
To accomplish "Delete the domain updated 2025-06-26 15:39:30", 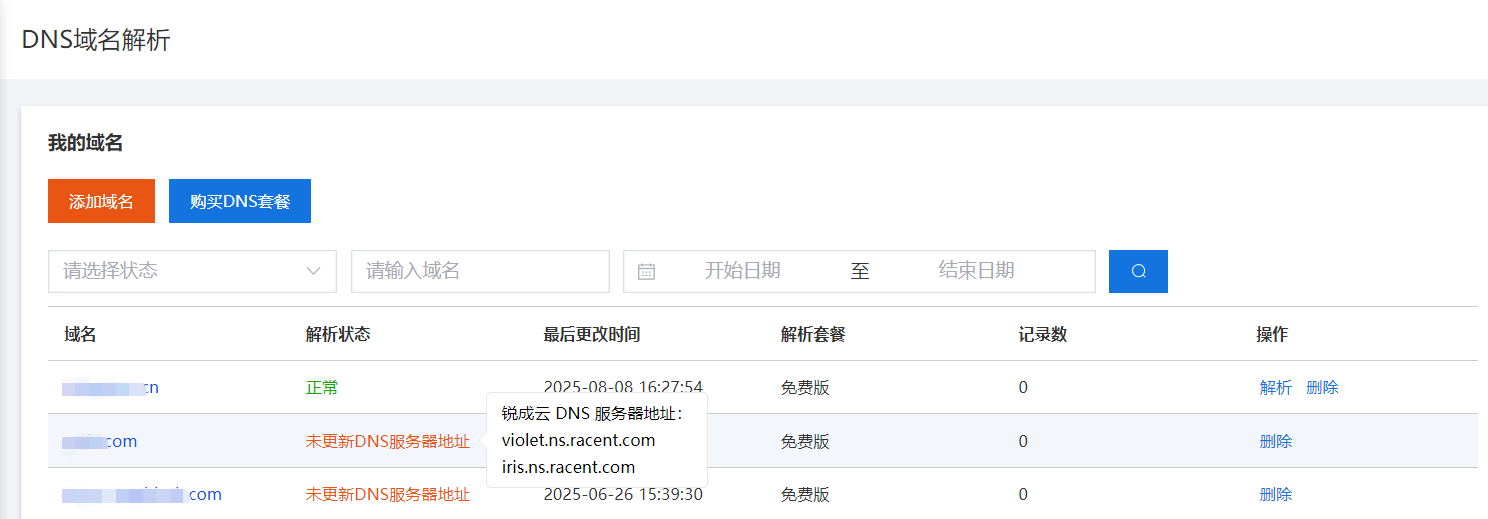I will [1275, 495].
